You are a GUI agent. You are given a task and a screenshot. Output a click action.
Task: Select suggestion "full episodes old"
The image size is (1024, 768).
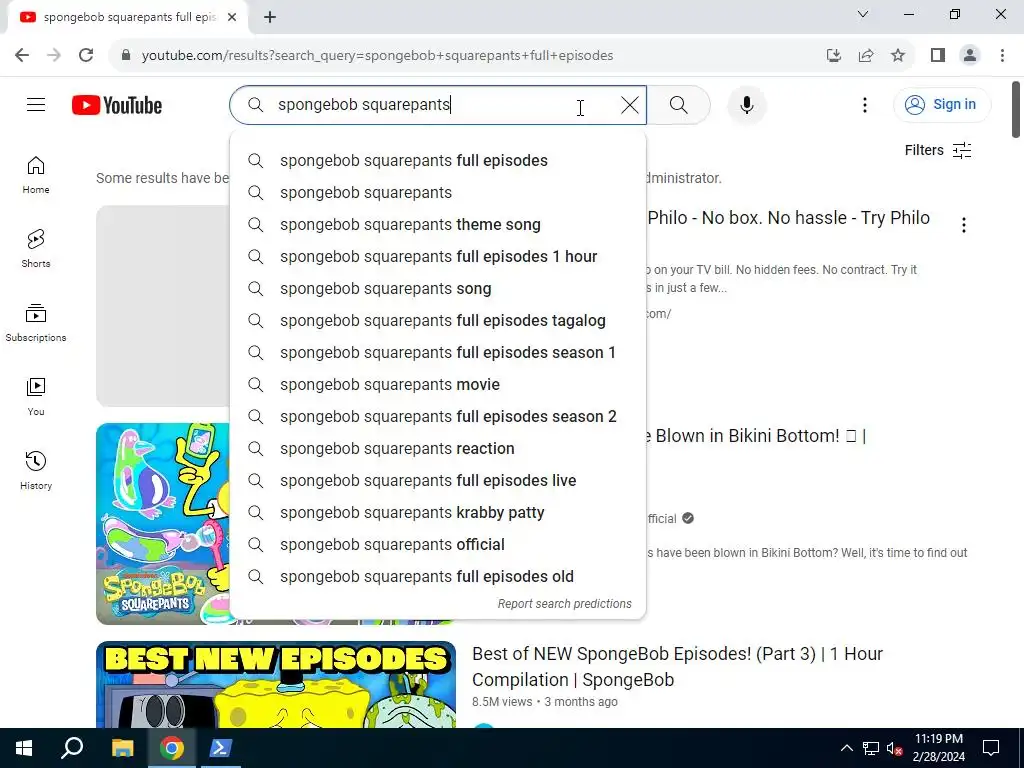coord(438,577)
